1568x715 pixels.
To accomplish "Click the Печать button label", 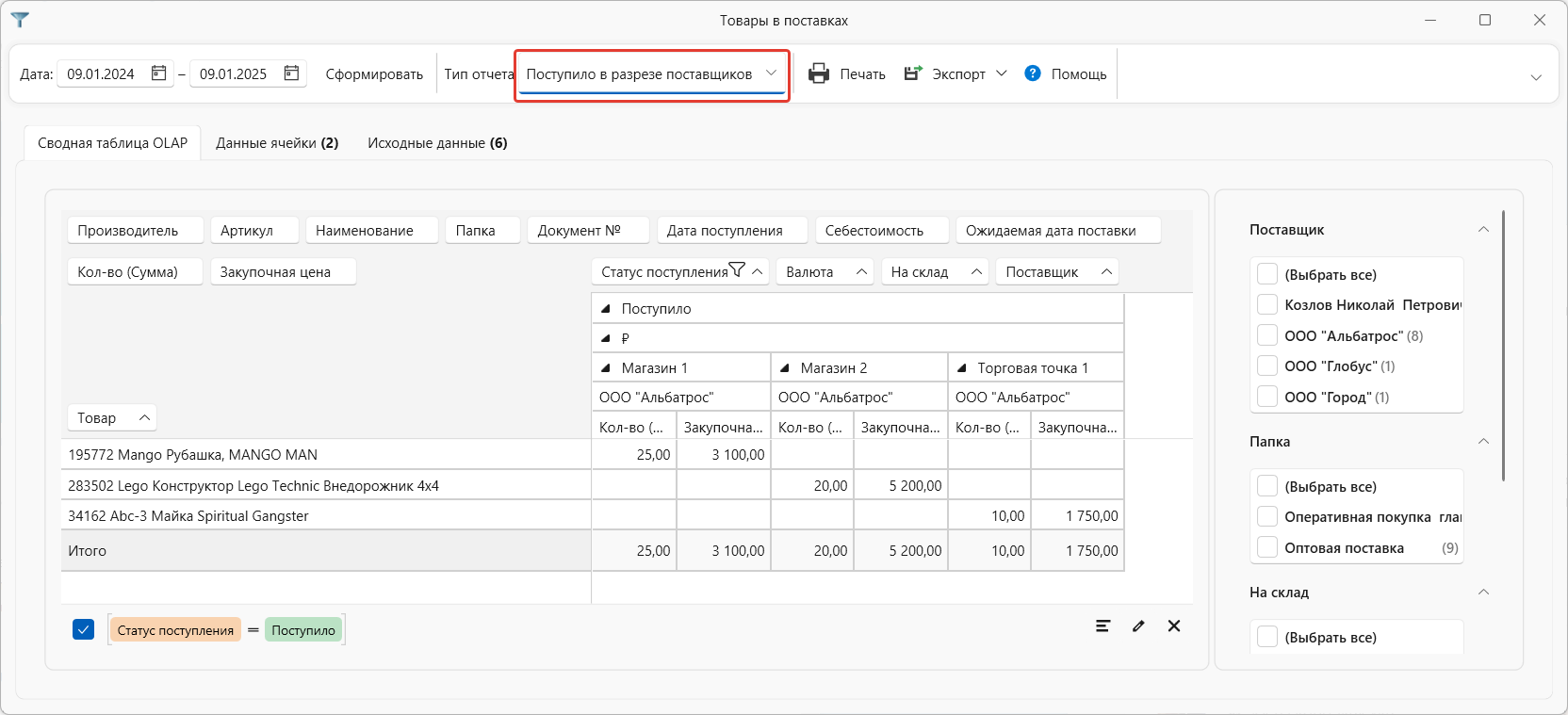I will [x=862, y=74].
